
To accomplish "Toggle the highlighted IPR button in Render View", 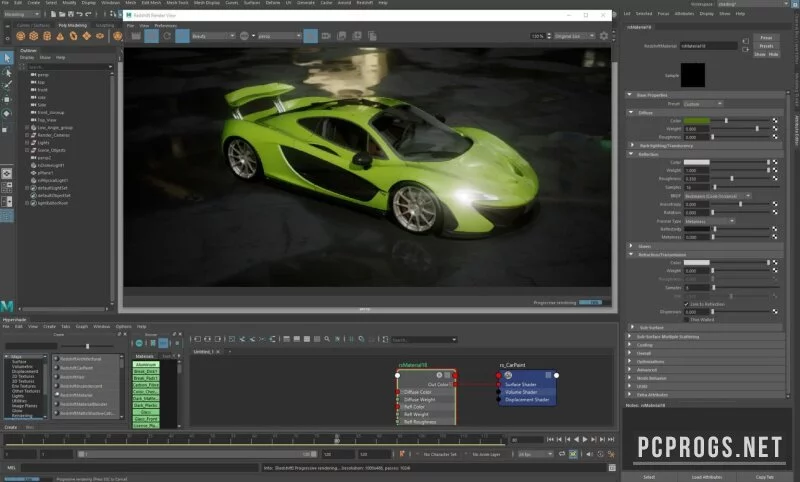I will pos(152,36).
